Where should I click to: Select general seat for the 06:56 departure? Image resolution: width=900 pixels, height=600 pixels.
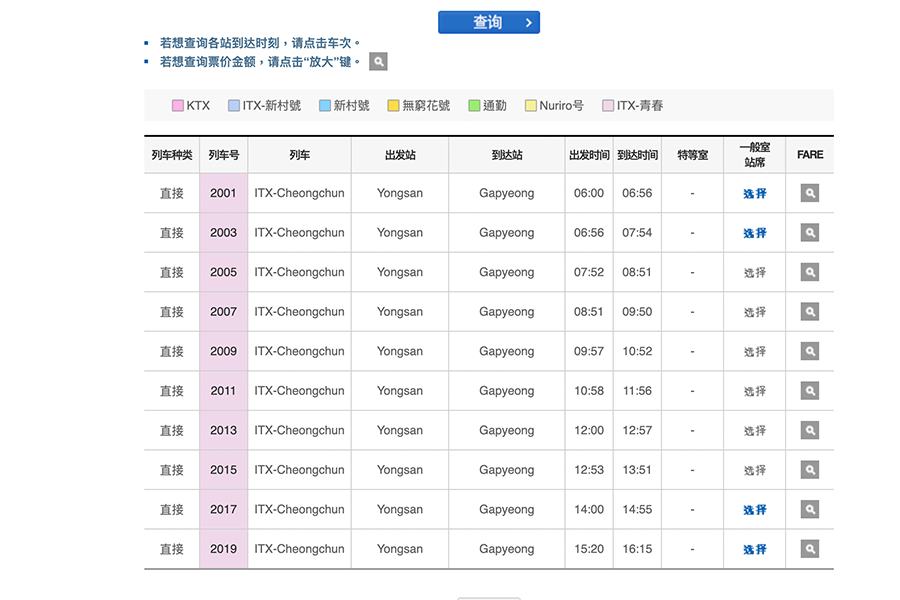click(x=754, y=233)
